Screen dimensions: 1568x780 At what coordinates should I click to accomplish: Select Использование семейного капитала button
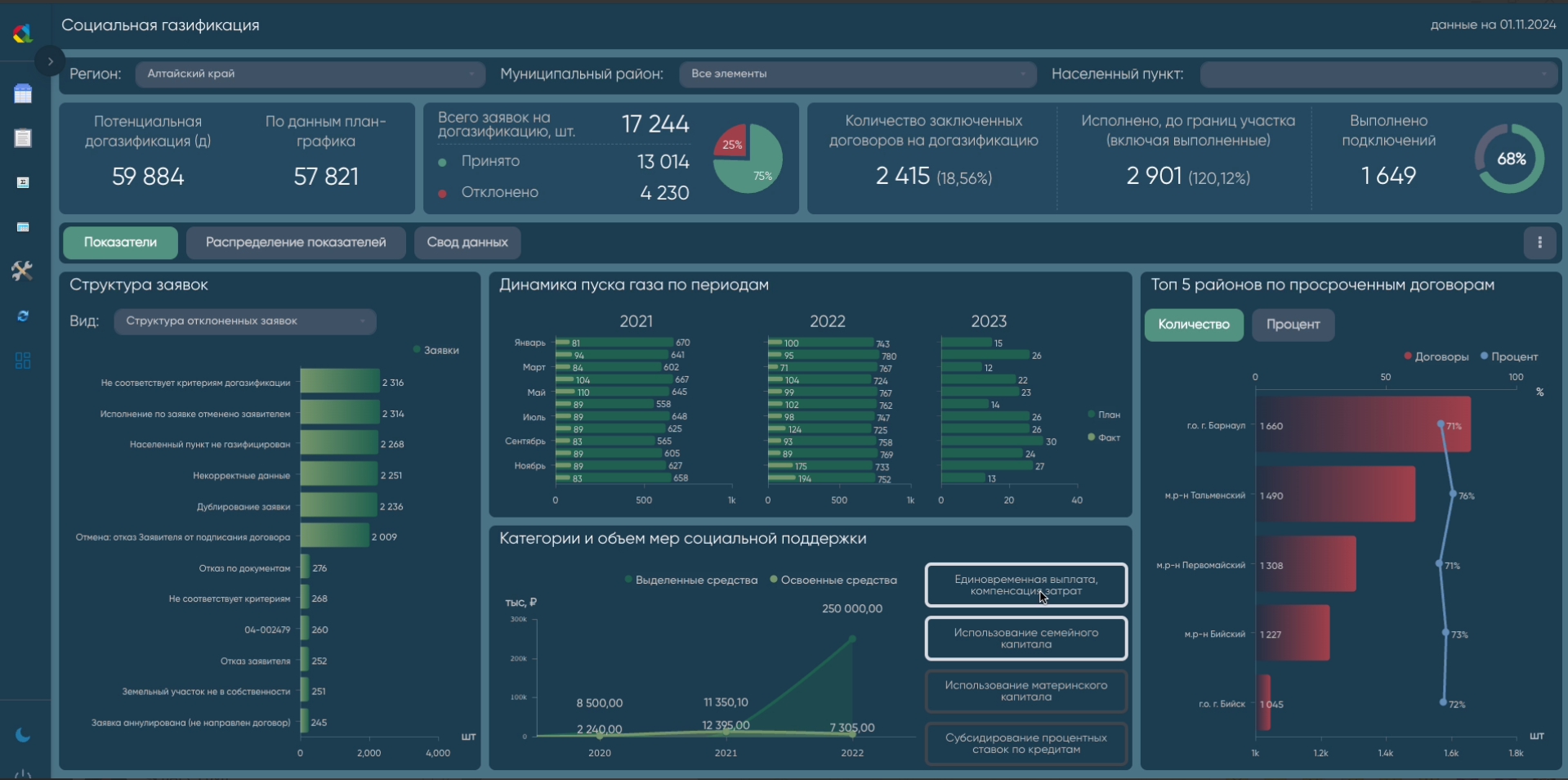pyautogui.click(x=1025, y=639)
